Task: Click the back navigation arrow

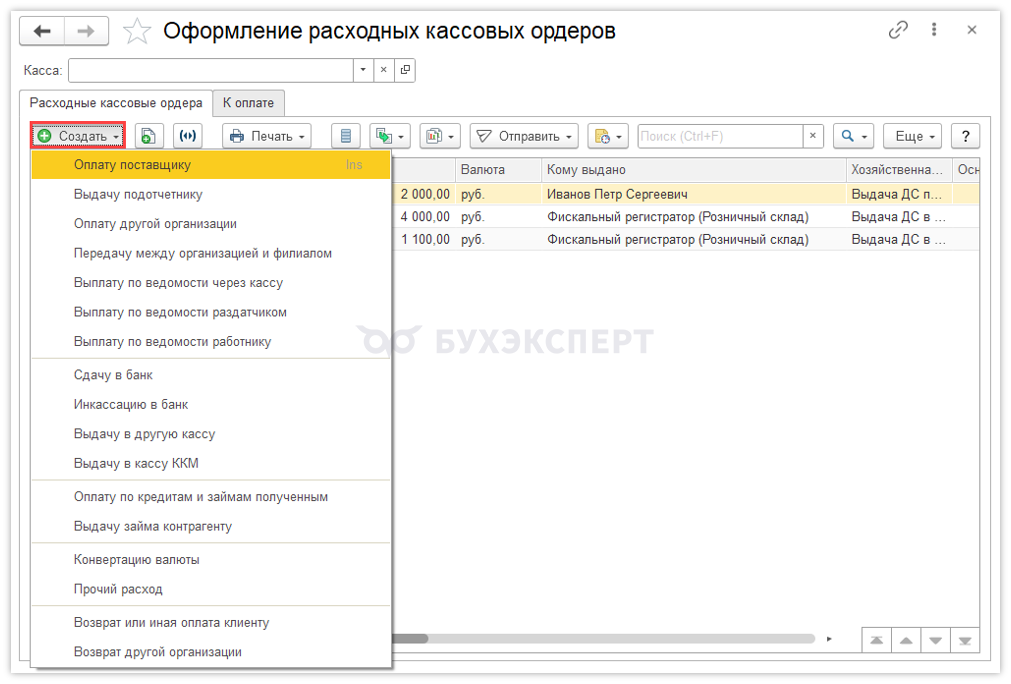Action: pyautogui.click(x=42, y=31)
